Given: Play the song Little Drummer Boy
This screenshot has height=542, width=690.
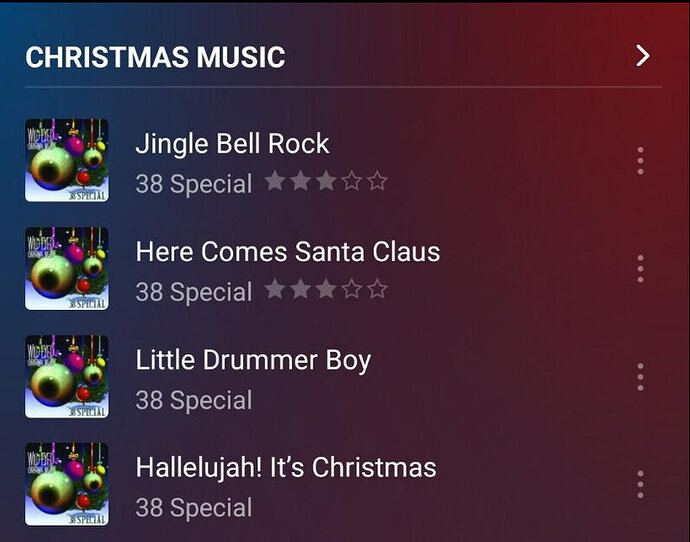Looking at the screenshot, I should [x=253, y=361].
